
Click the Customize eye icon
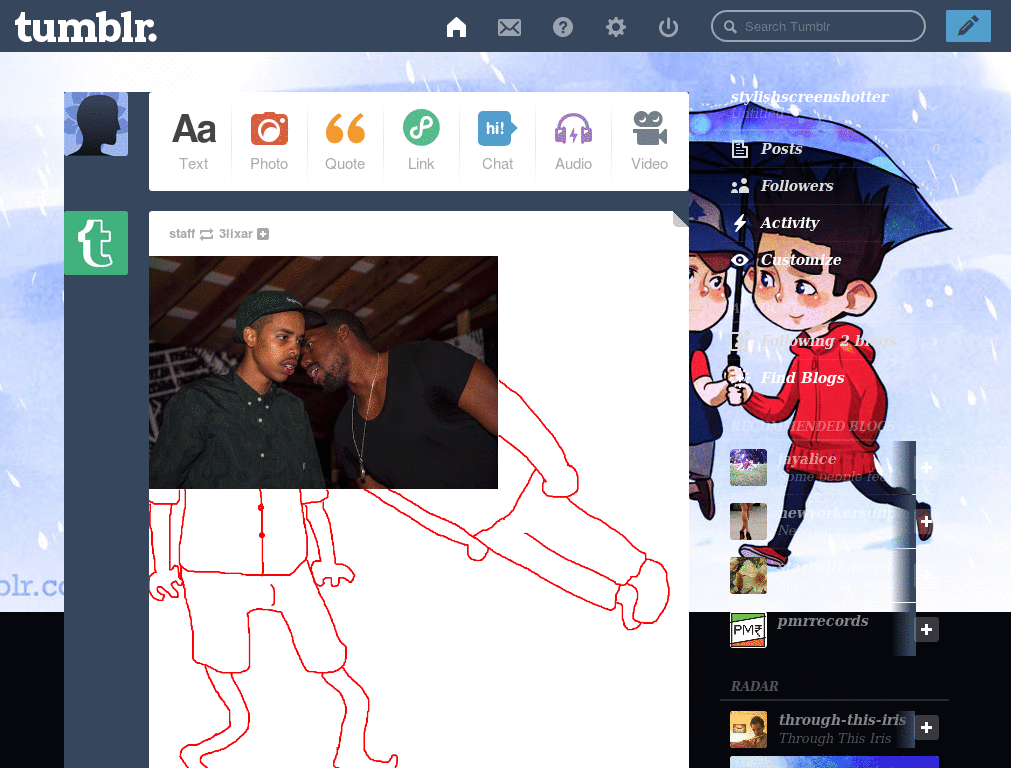click(739, 260)
